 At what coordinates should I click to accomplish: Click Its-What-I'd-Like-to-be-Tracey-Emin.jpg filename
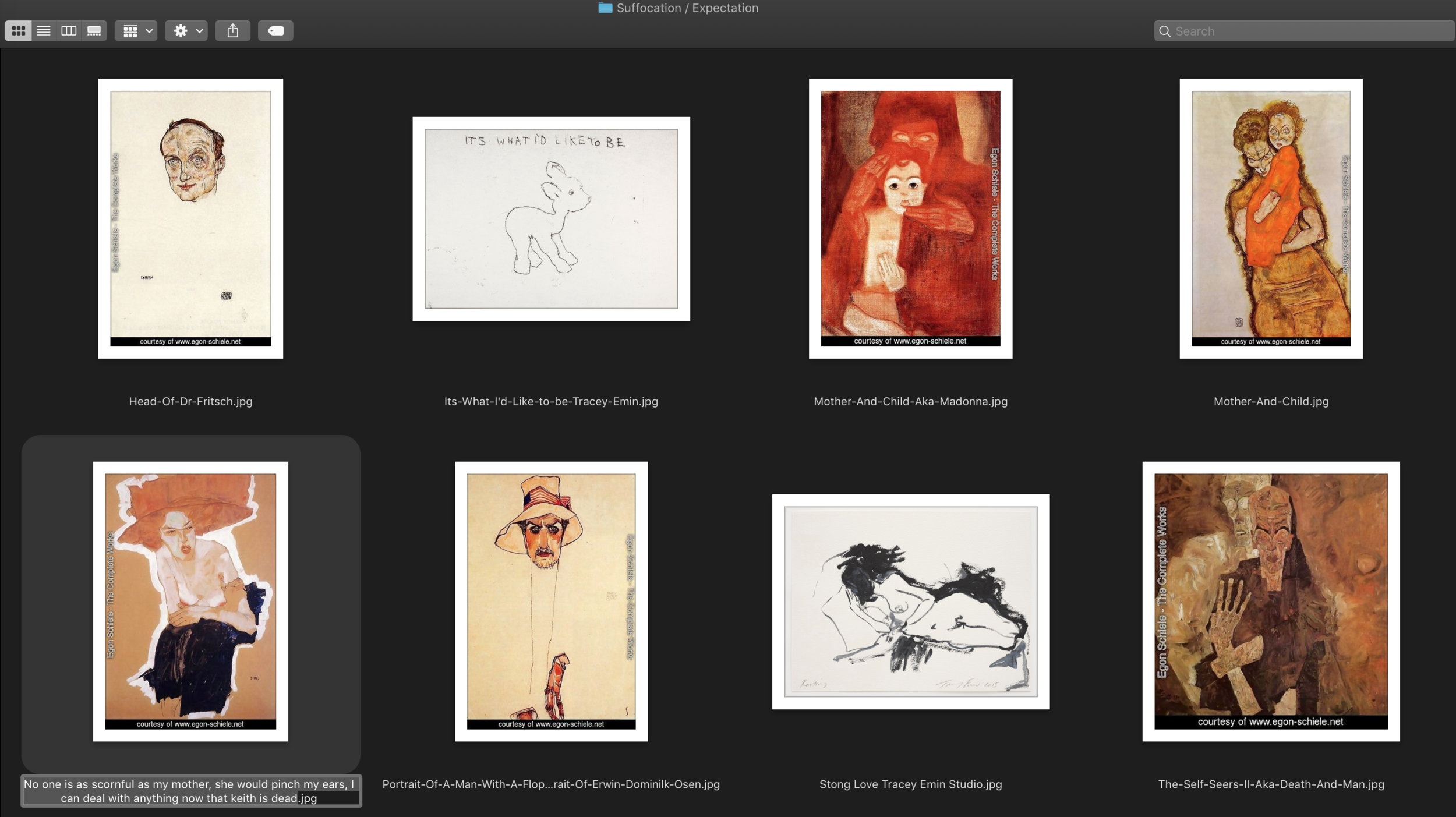click(551, 401)
